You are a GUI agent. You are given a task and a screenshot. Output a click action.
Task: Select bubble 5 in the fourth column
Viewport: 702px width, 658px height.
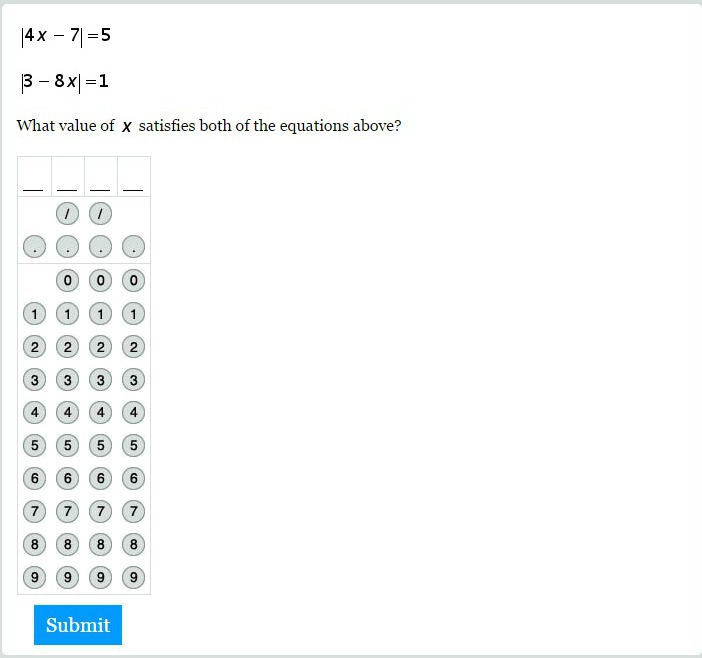click(133, 446)
